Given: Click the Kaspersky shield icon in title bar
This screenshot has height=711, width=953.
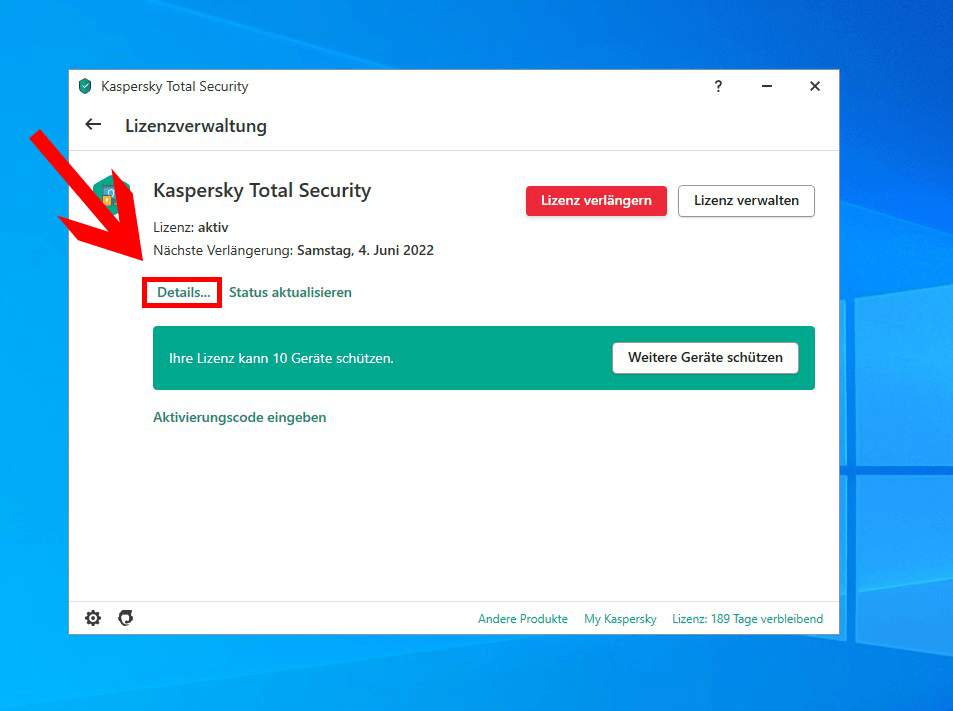Looking at the screenshot, I should 86,86.
